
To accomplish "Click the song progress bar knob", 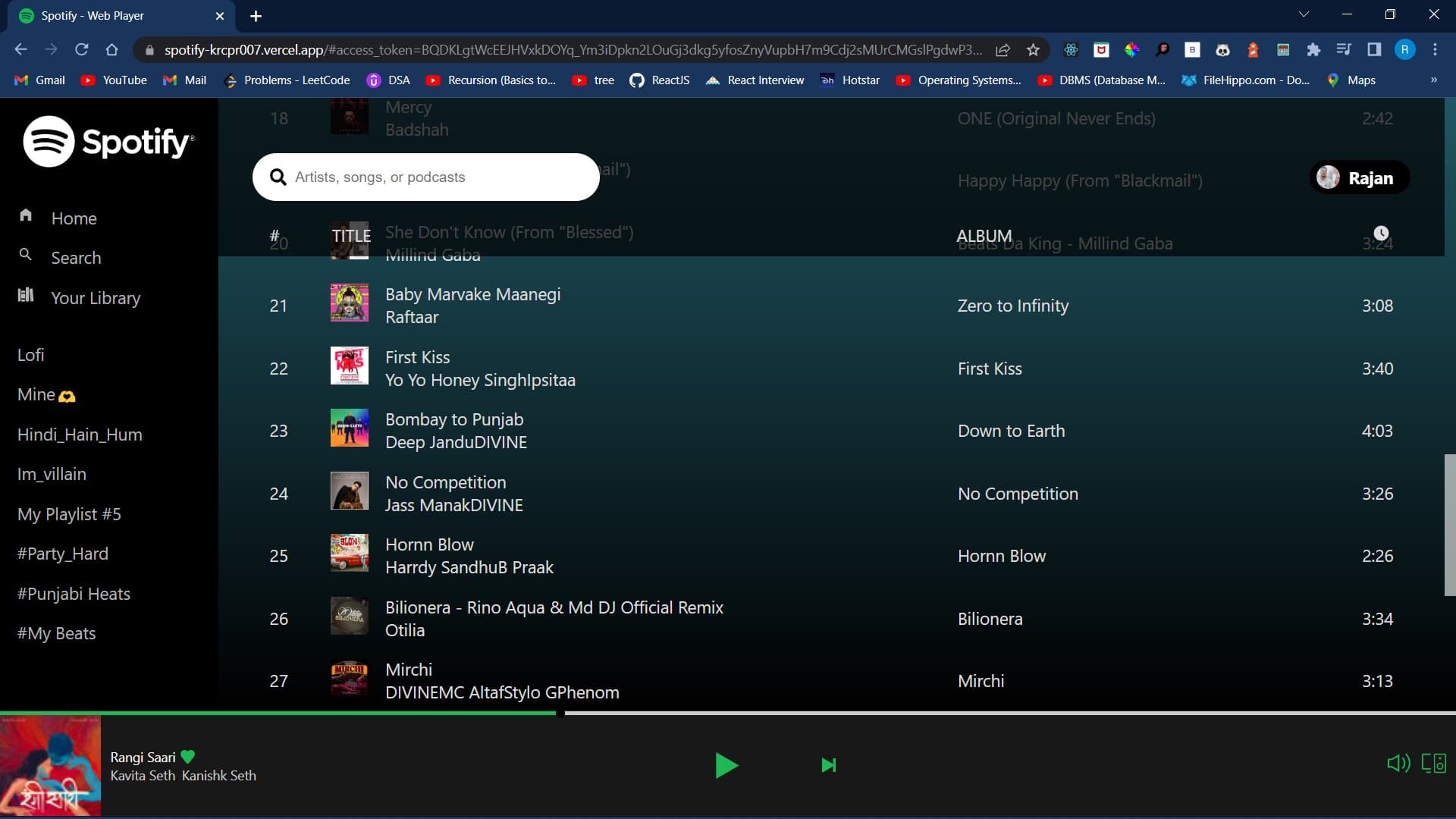I will [x=560, y=713].
